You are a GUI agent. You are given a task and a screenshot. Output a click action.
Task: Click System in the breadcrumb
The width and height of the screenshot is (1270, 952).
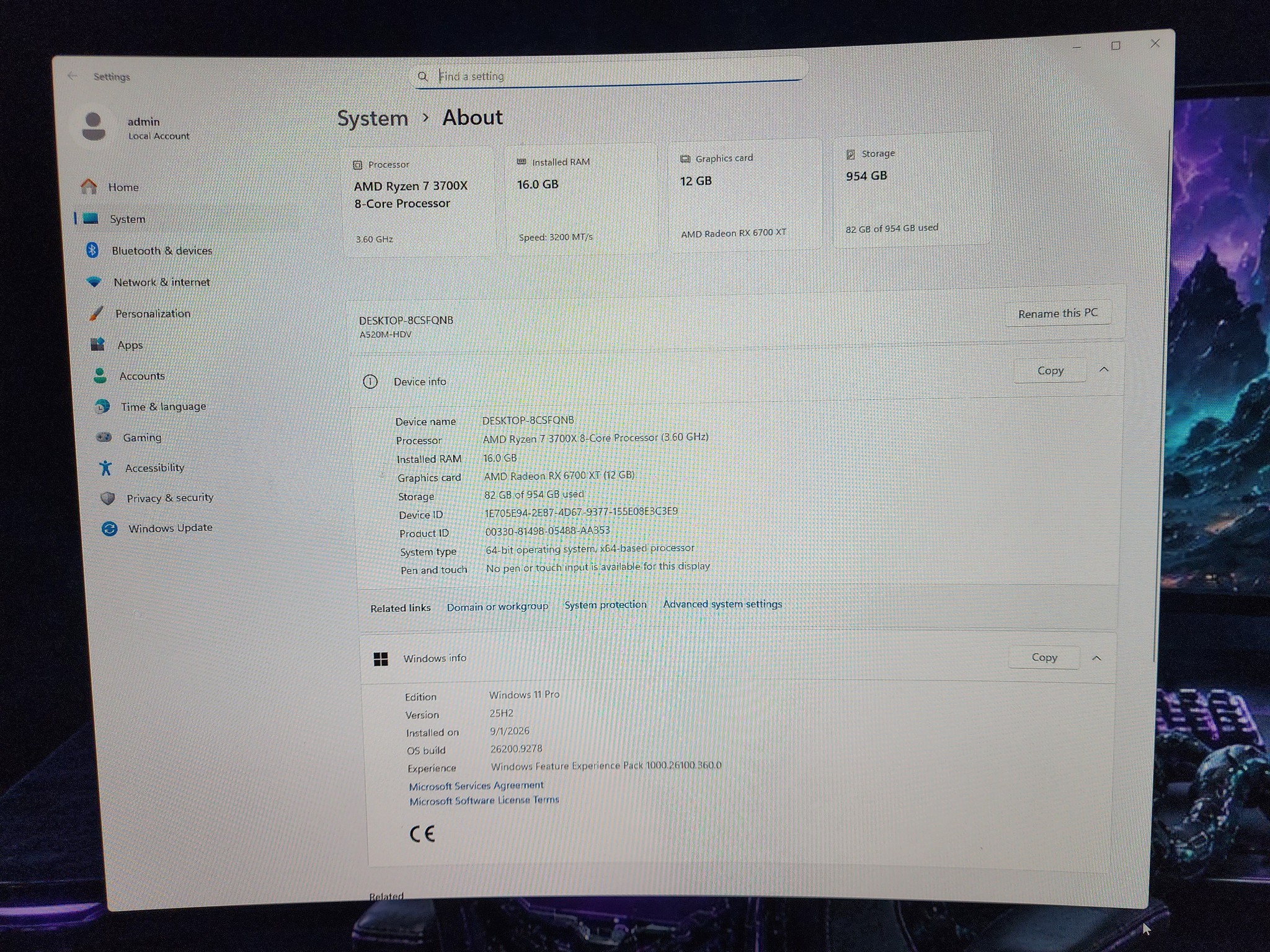pyautogui.click(x=373, y=118)
